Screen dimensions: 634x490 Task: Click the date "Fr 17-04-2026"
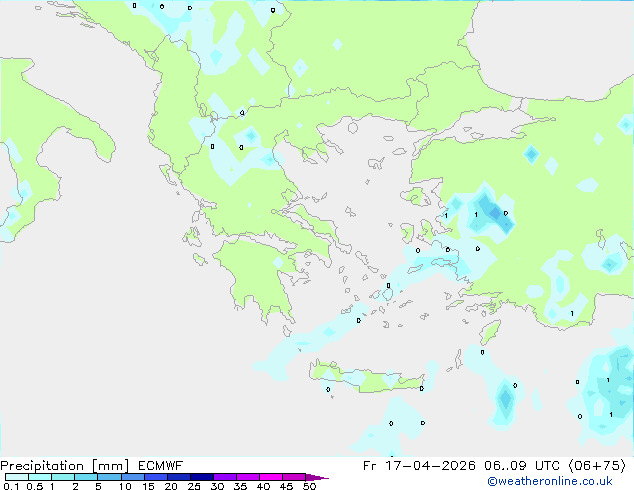point(419,466)
